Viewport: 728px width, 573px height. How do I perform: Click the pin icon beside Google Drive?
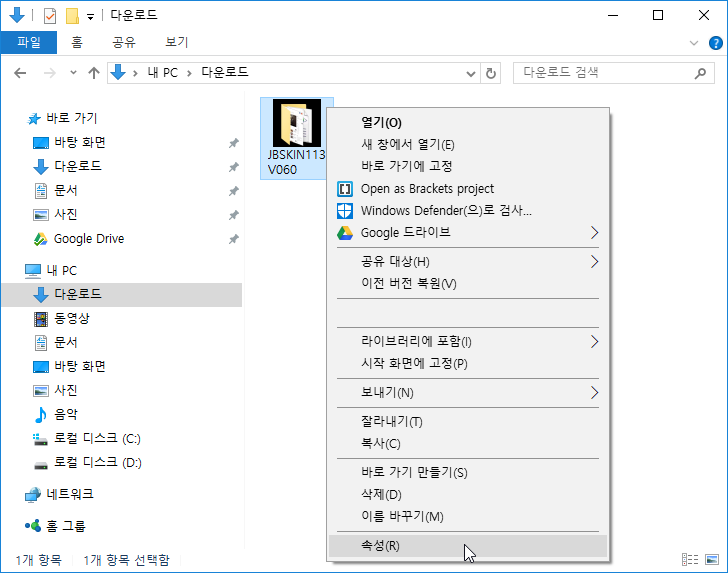pyautogui.click(x=234, y=239)
